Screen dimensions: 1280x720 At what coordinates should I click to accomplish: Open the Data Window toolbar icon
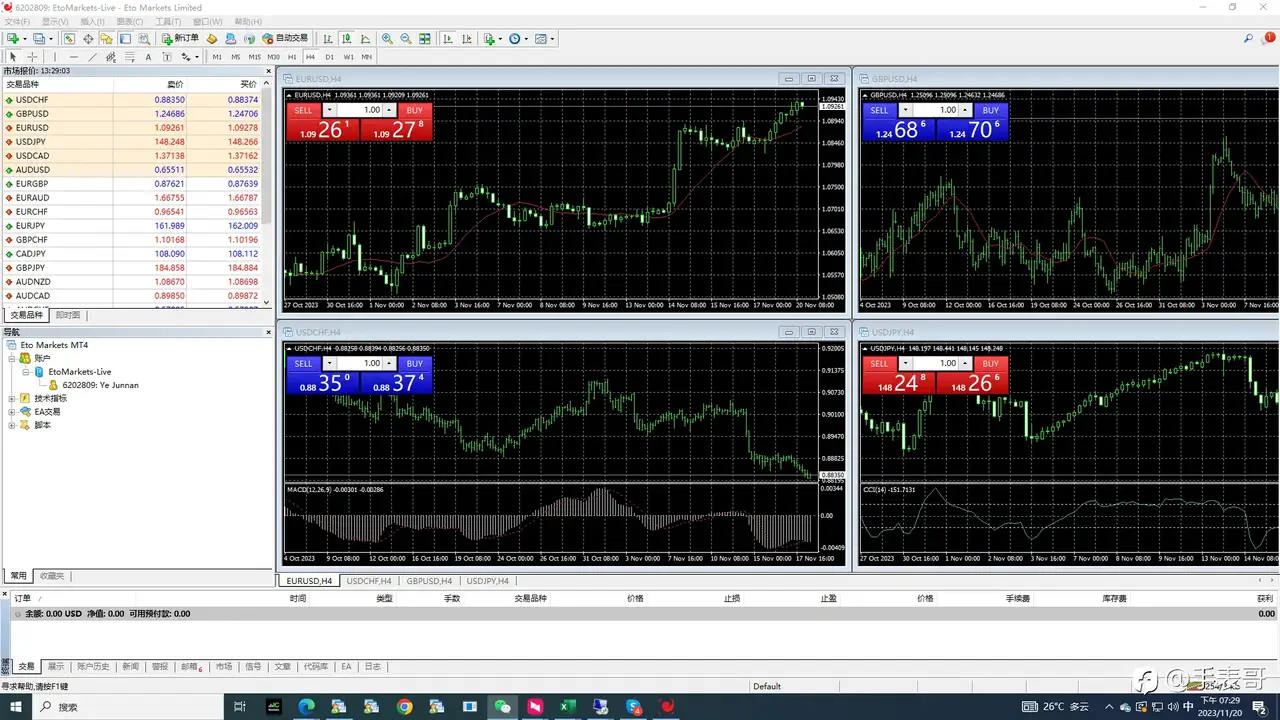[88, 38]
